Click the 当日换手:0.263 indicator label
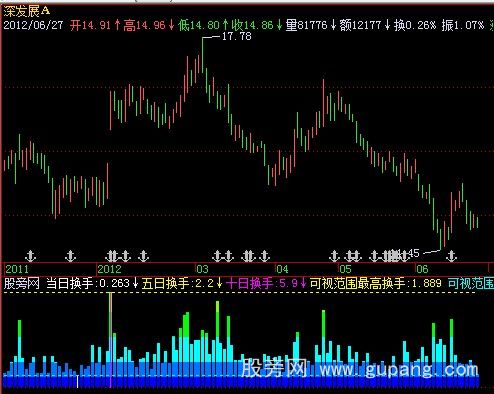 (88, 283)
